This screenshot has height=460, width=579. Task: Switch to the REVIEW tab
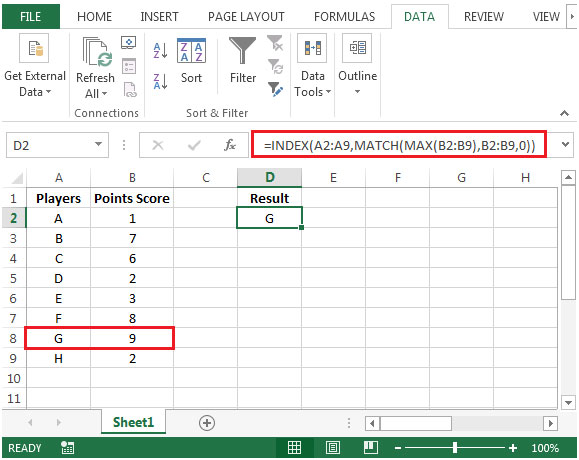coord(484,17)
